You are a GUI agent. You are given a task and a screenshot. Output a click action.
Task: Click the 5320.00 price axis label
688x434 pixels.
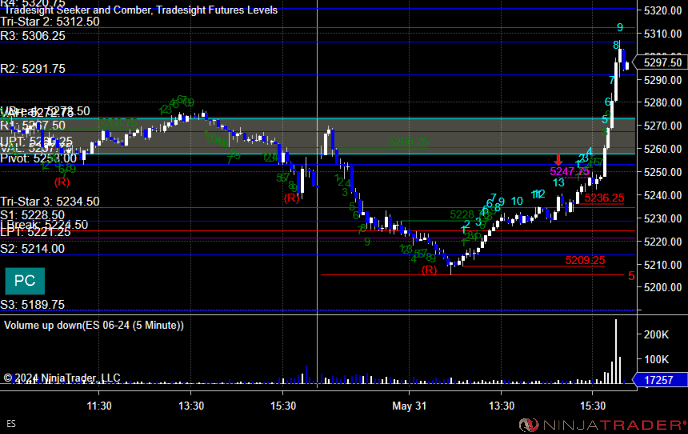[x=663, y=11]
